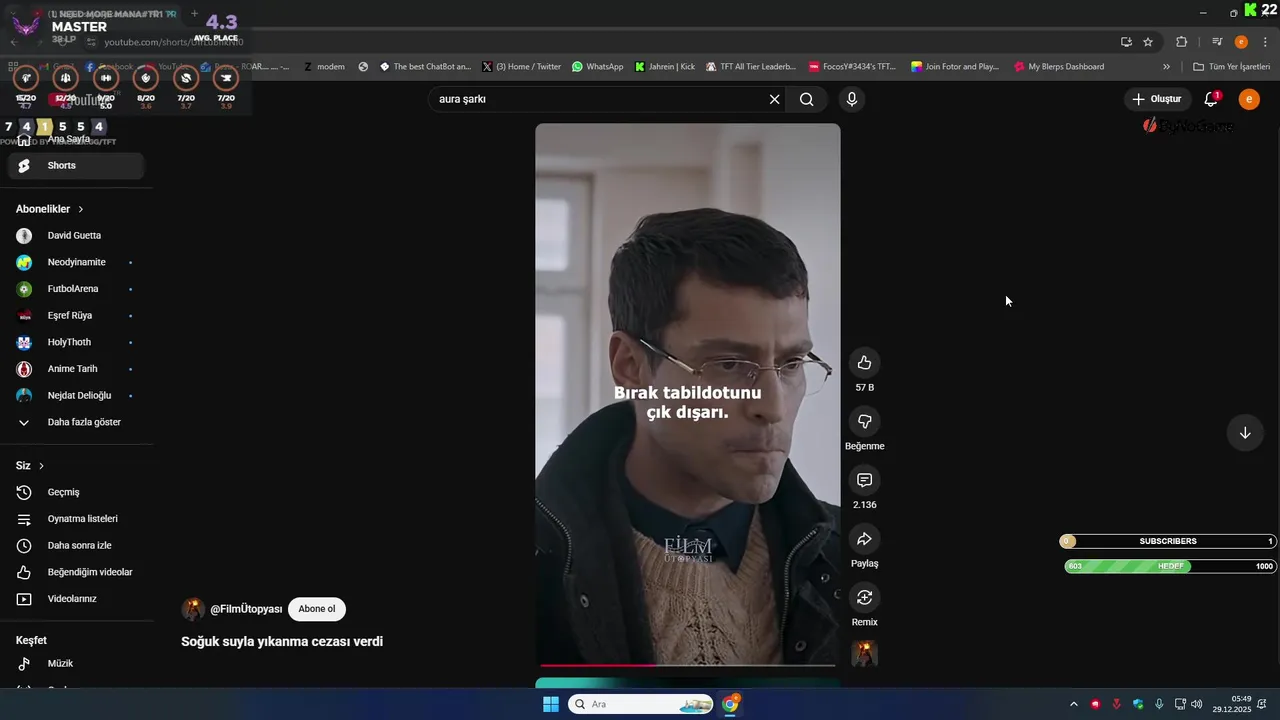Click the microphone tray icon
The image size is (1280, 720).
point(1159,704)
